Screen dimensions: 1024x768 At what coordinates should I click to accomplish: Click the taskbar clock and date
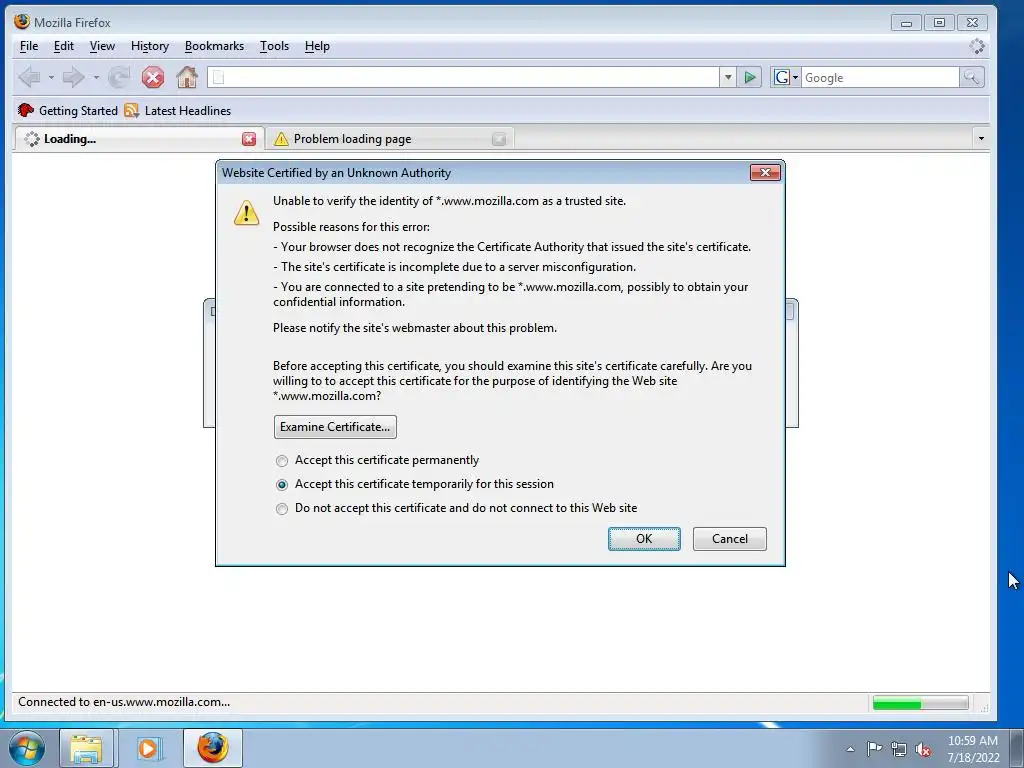pos(973,749)
